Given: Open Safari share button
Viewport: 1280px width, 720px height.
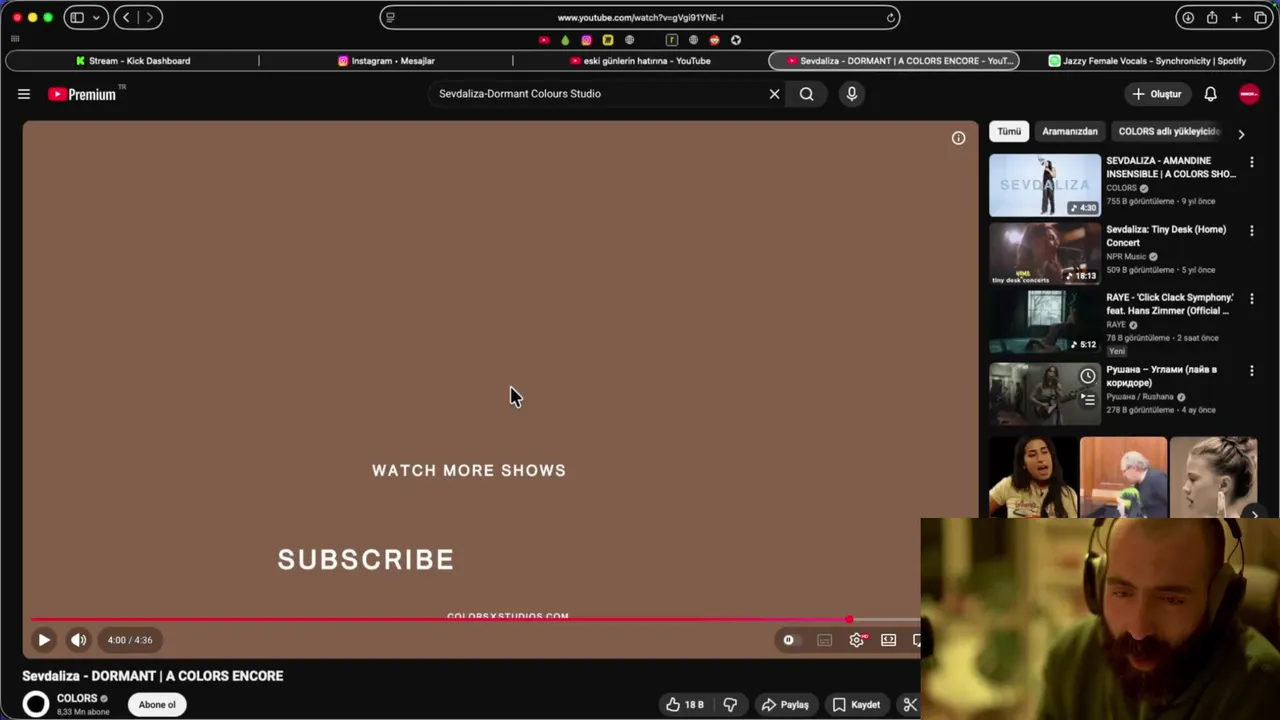Looking at the screenshot, I should [1212, 17].
